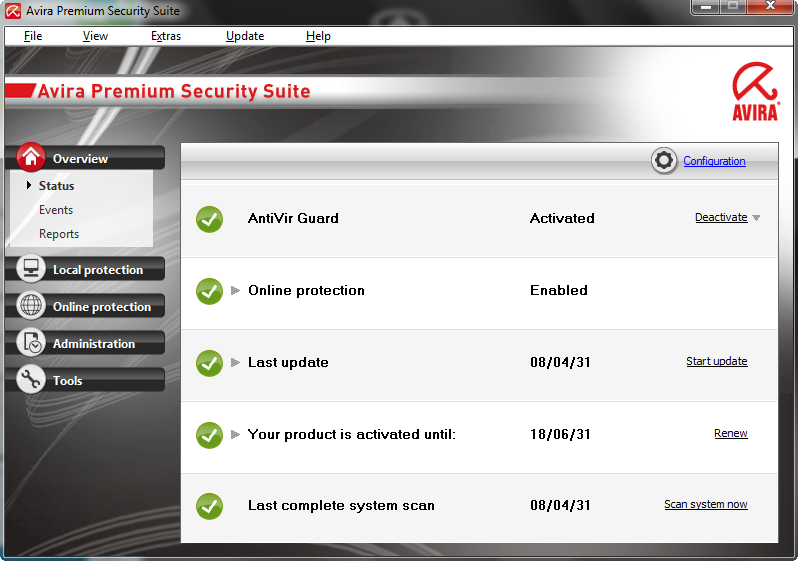Select Status under Overview
The width and height of the screenshot is (798, 561).
click(x=56, y=186)
